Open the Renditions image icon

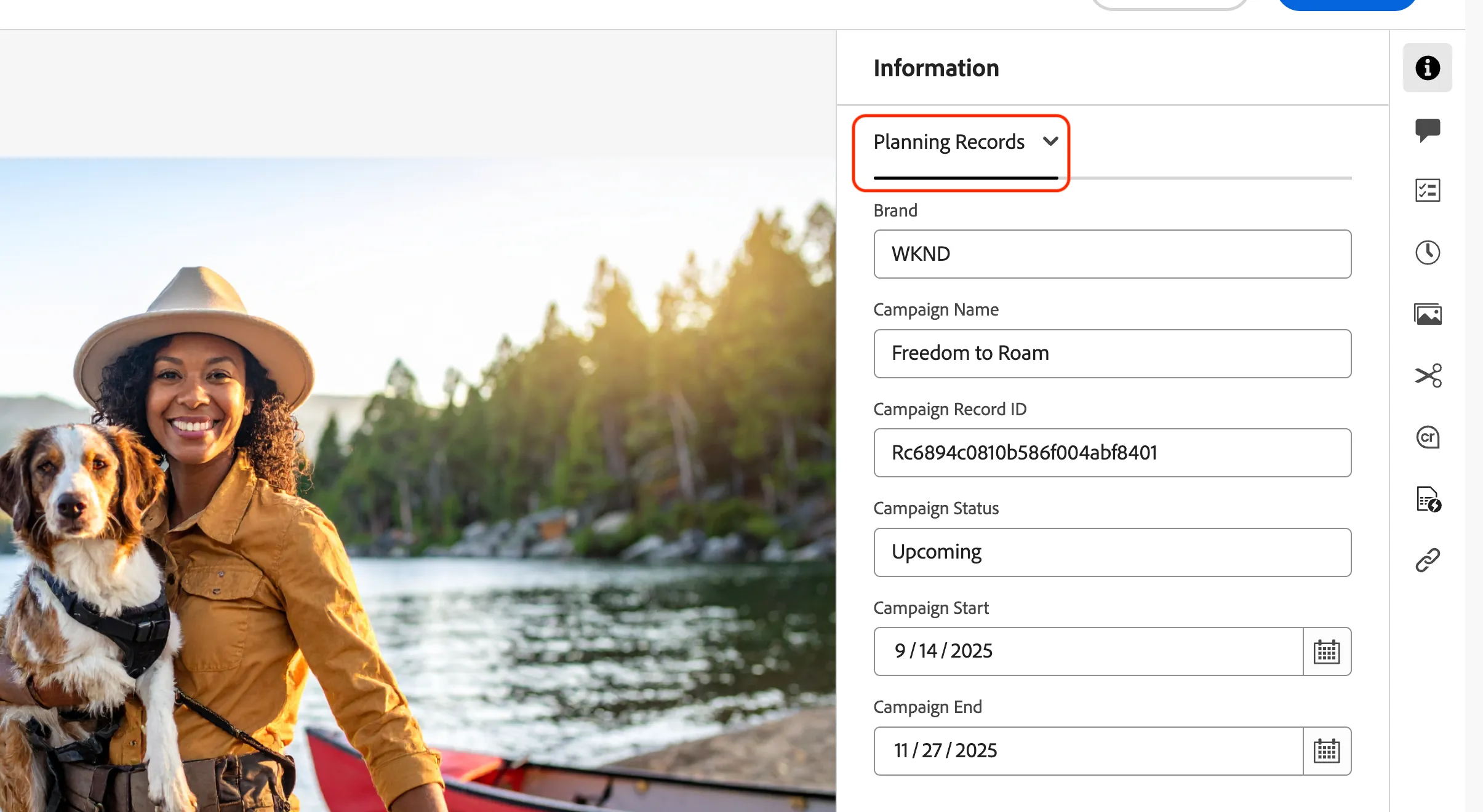pos(1427,314)
